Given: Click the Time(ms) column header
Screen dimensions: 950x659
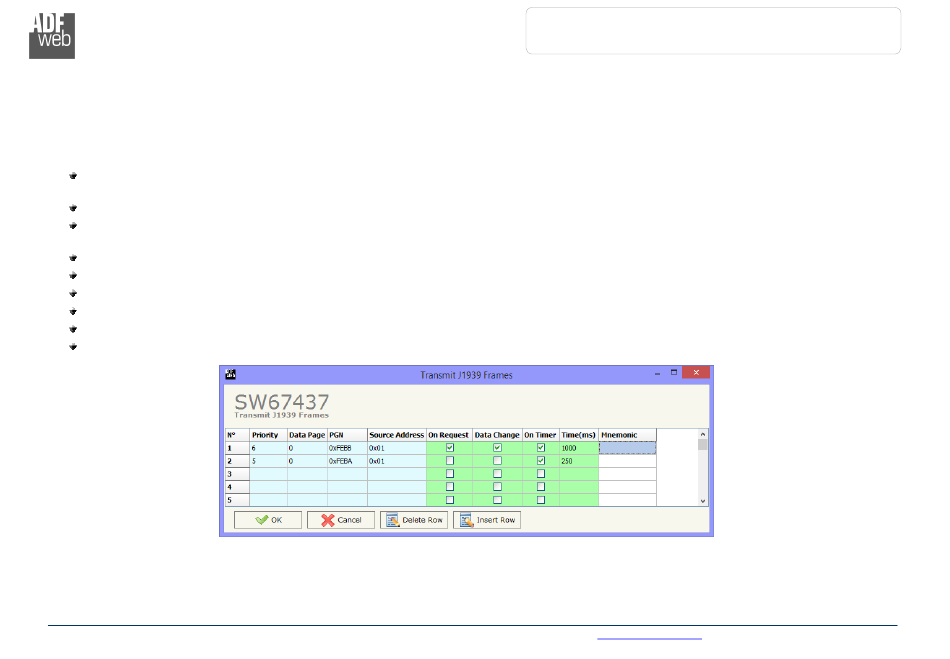Looking at the screenshot, I should click(579, 435).
